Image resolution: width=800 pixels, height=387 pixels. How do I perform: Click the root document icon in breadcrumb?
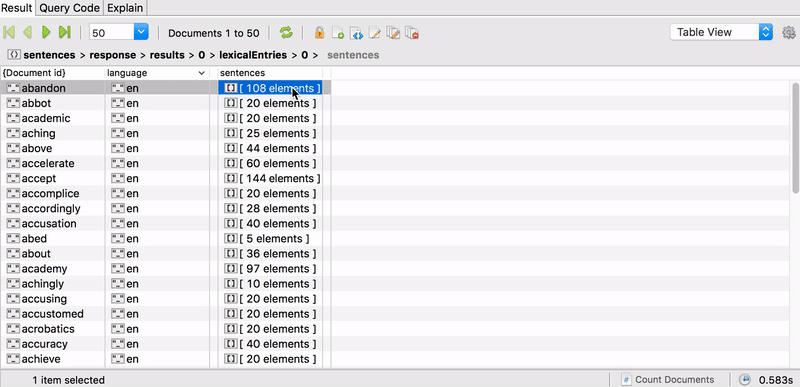[14, 55]
